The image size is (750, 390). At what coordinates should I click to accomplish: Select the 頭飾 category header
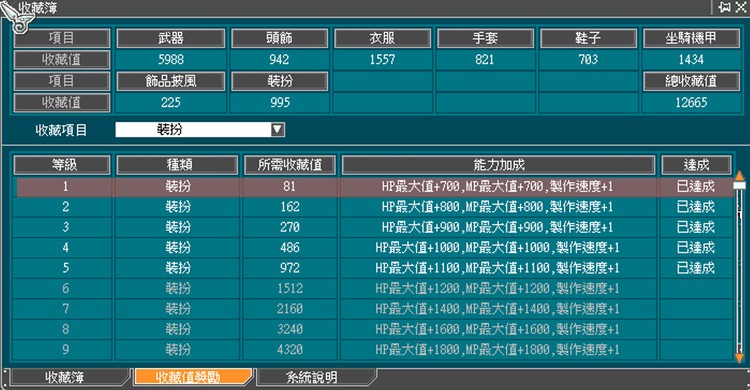(x=279, y=38)
